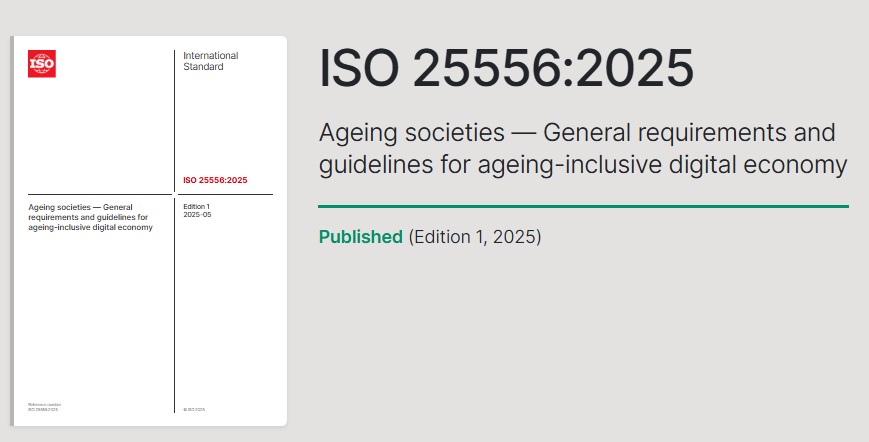869x442 pixels.
Task: Click the green divider line under subtitle
Action: pos(584,207)
